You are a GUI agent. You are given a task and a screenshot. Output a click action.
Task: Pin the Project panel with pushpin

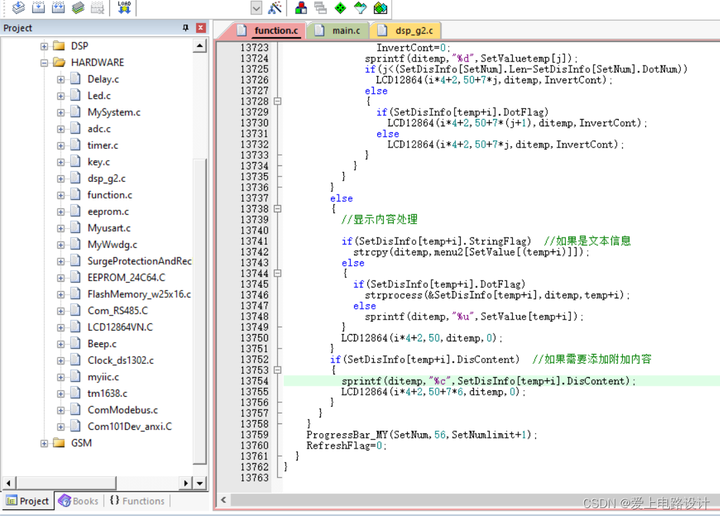pyautogui.click(x=186, y=28)
